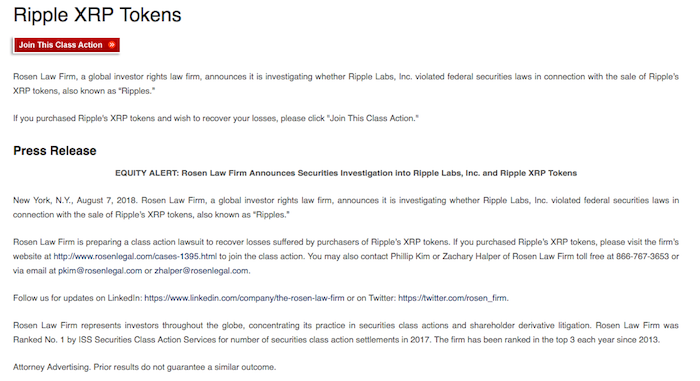Open the zhalper@rosenlegal.com email link

[x=201, y=271]
